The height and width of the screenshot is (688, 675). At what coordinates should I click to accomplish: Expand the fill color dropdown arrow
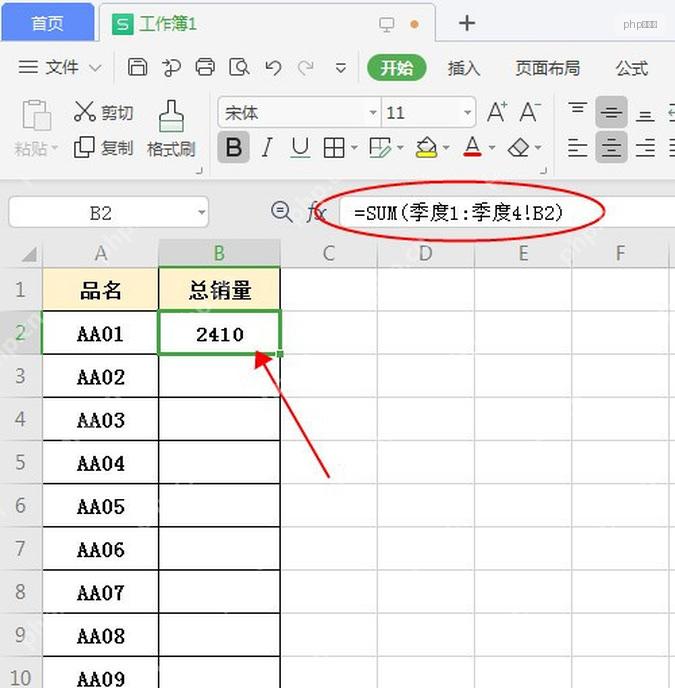point(446,148)
